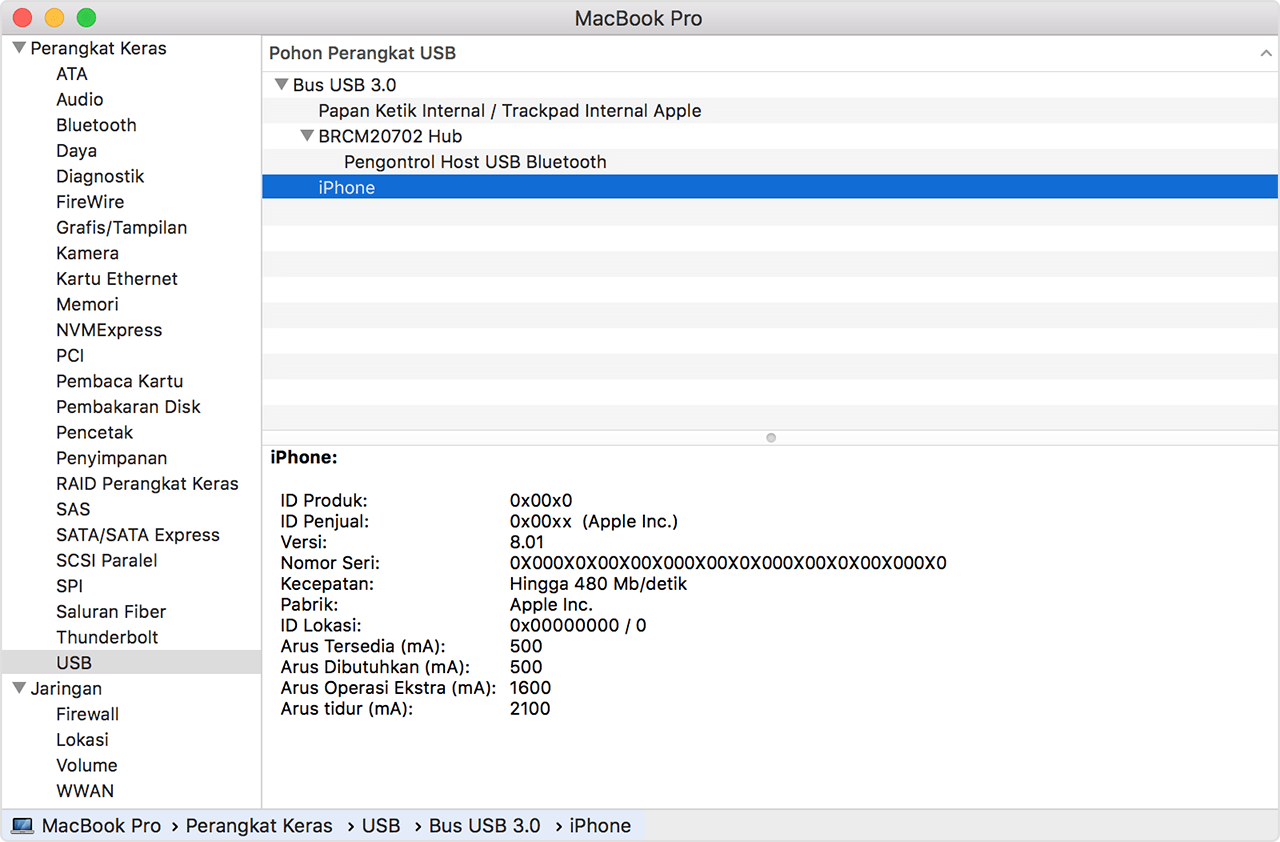Open Diagnostik in the sidebar

click(100, 176)
